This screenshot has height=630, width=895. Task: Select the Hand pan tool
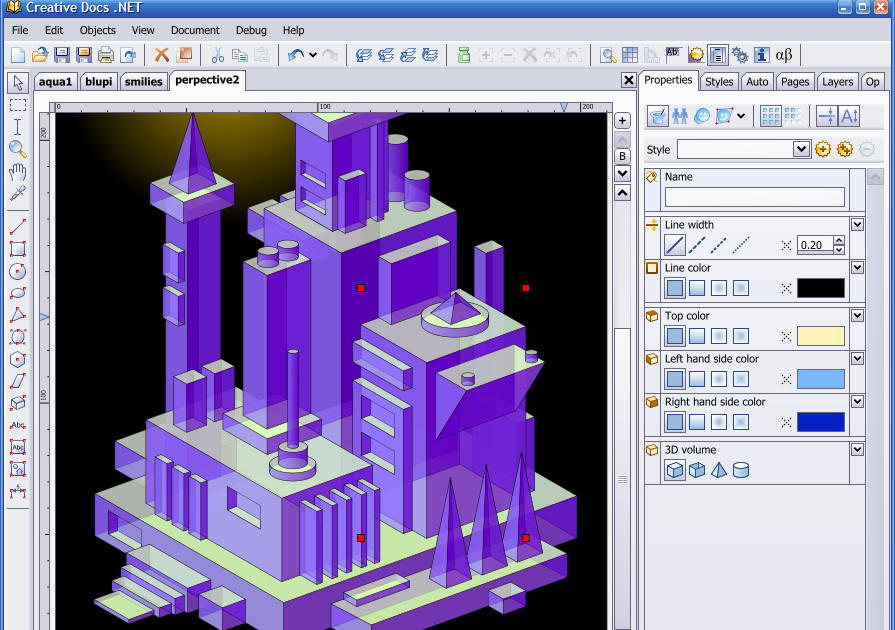click(16, 170)
